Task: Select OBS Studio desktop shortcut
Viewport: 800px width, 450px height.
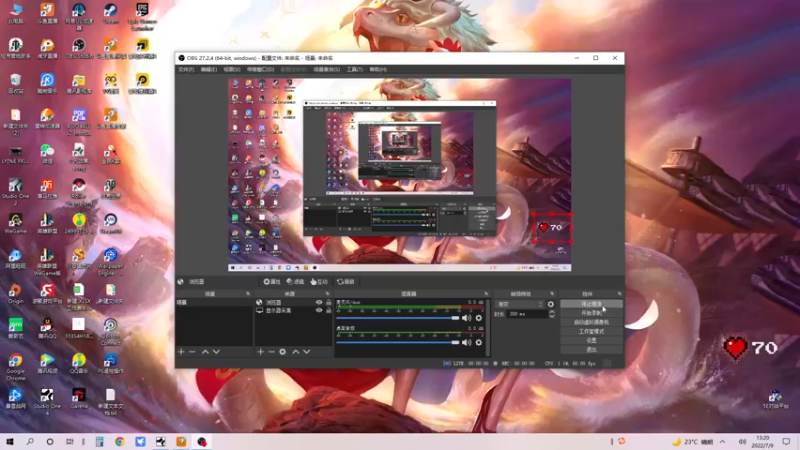Action: pyautogui.click(x=79, y=49)
